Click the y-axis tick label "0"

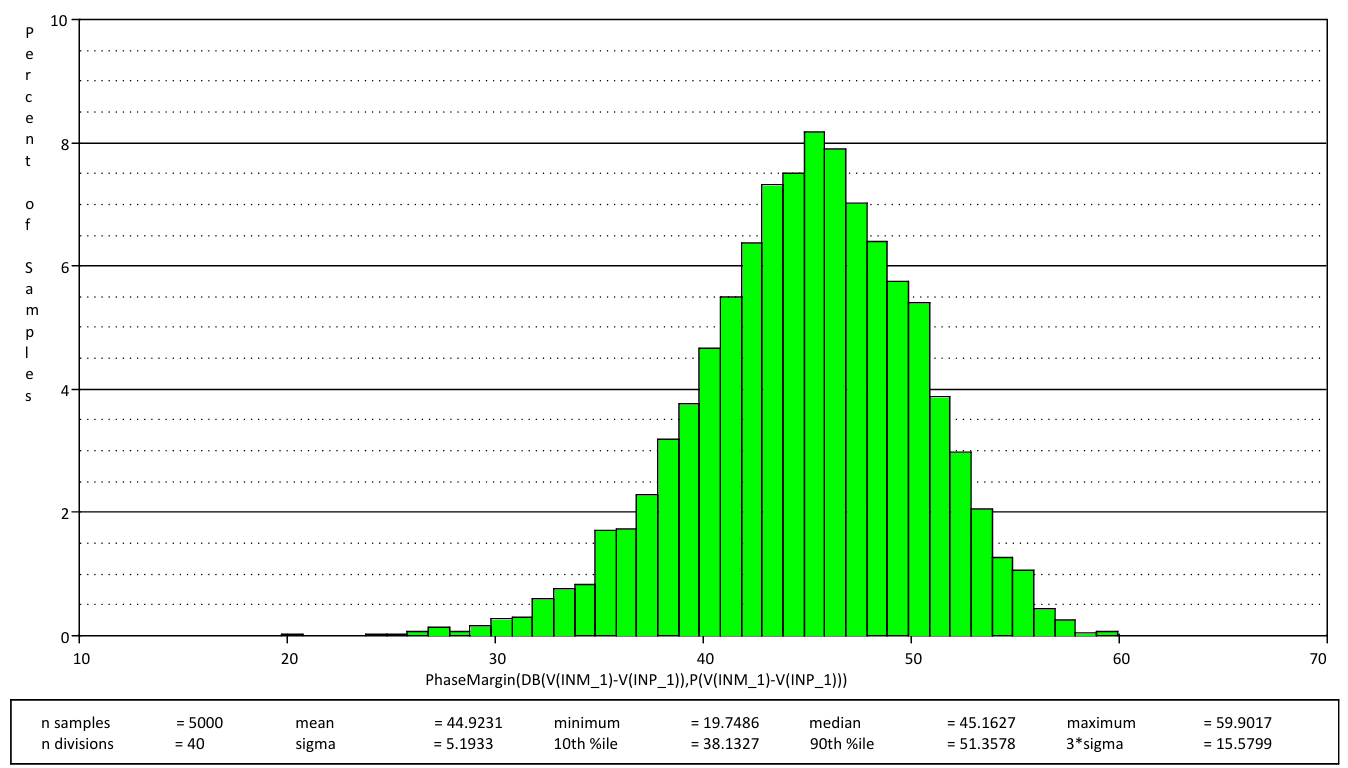(x=63, y=636)
